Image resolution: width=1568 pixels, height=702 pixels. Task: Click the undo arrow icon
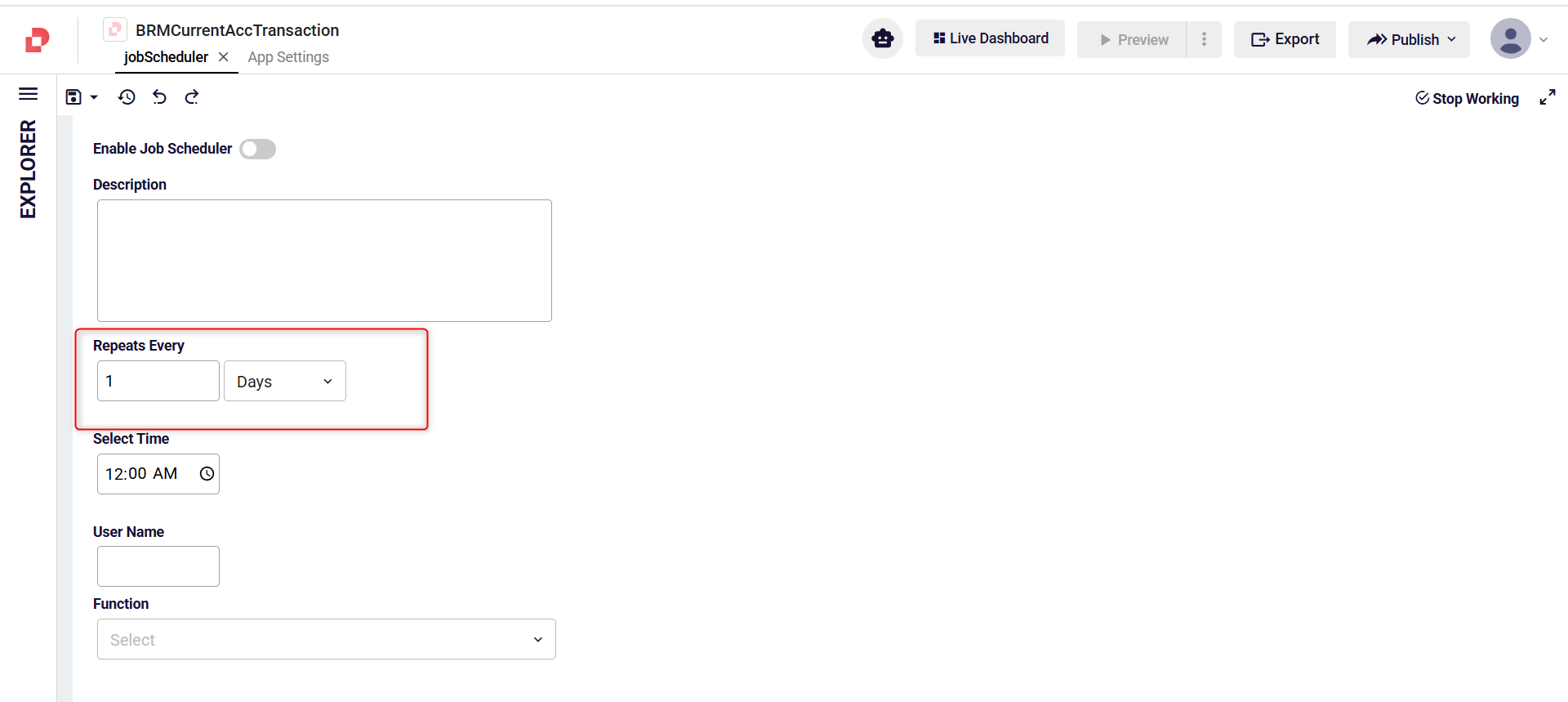(159, 97)
